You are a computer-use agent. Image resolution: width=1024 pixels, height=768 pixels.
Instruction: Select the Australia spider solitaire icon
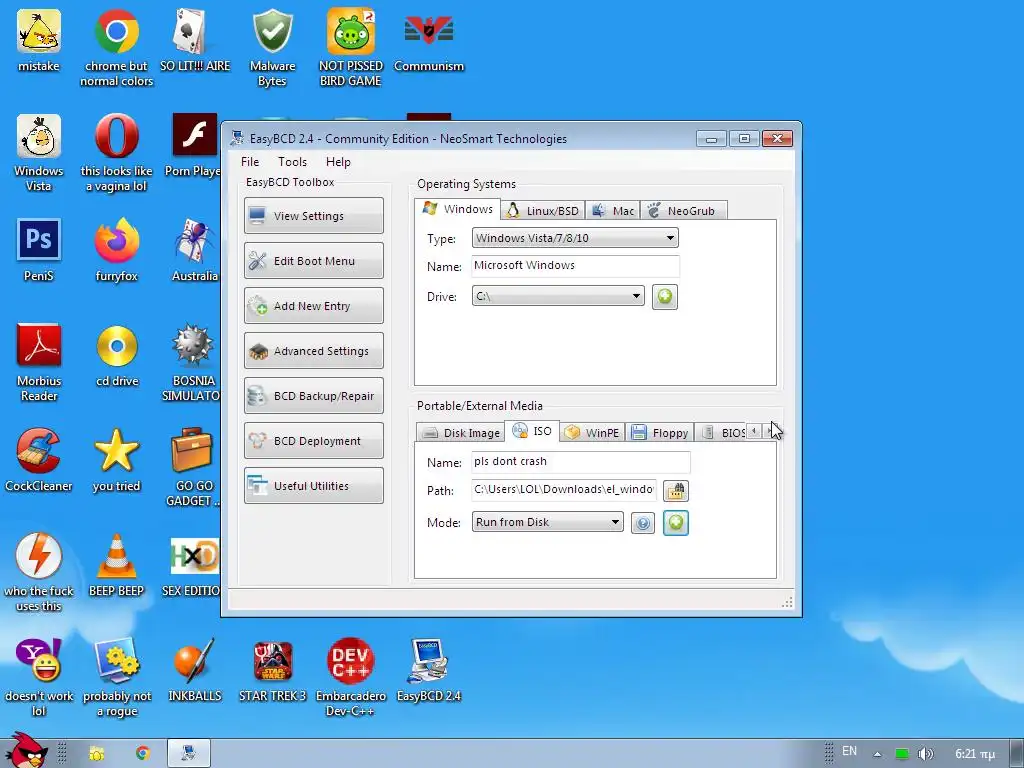(195, 249)
